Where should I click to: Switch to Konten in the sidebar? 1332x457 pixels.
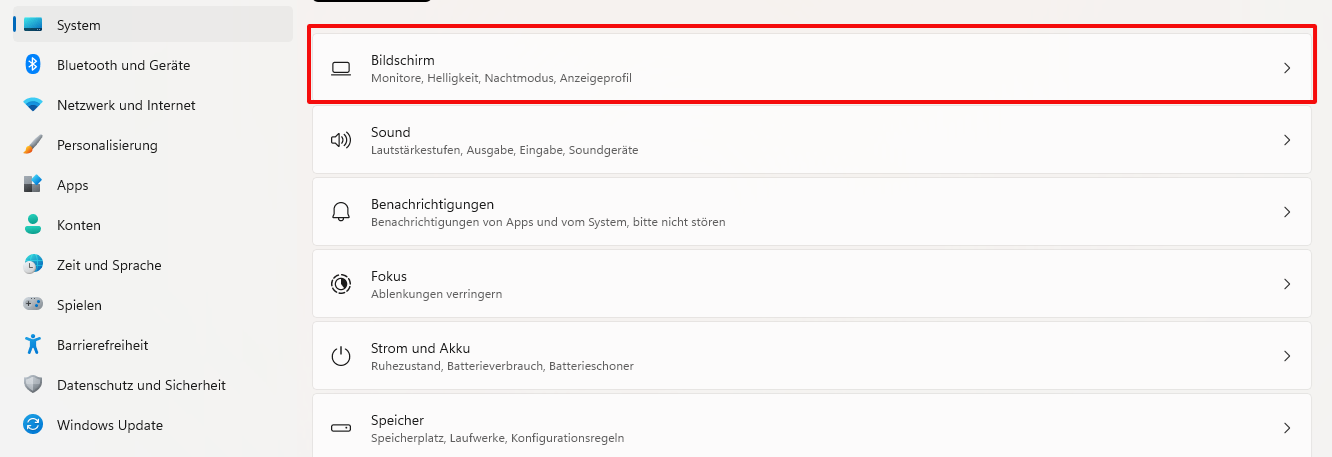[78, 225]
